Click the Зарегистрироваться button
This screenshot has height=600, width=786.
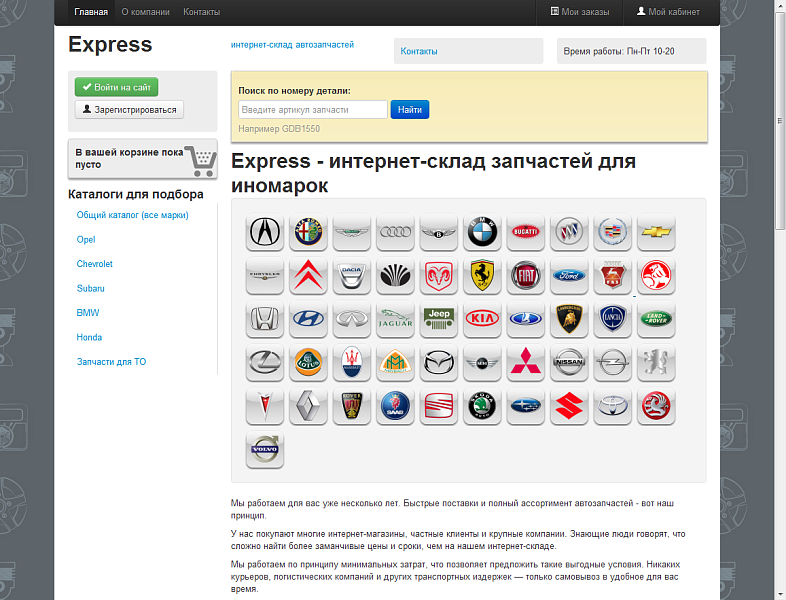(x=129, y=110)
